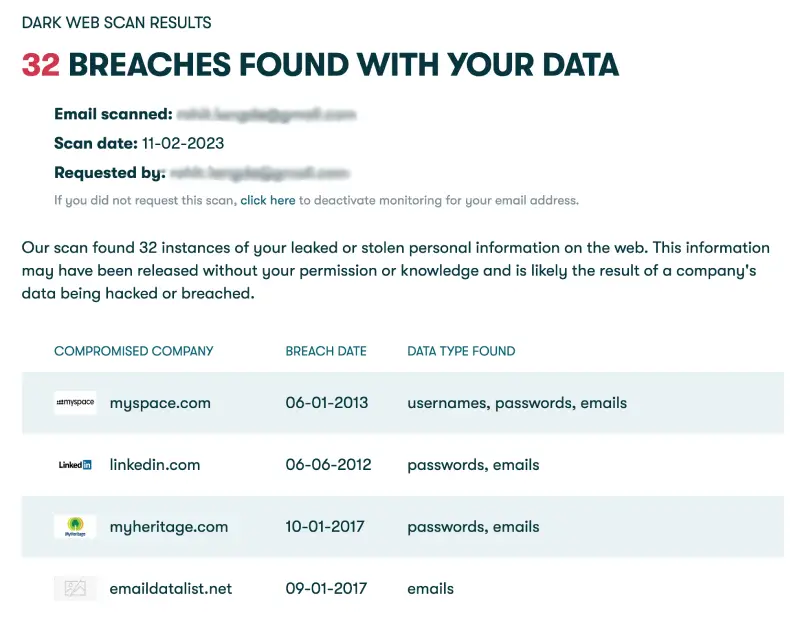Click "usernames, passwords, emails" data types
Viewport: 800px width, 619px height.
click(517, 403)
